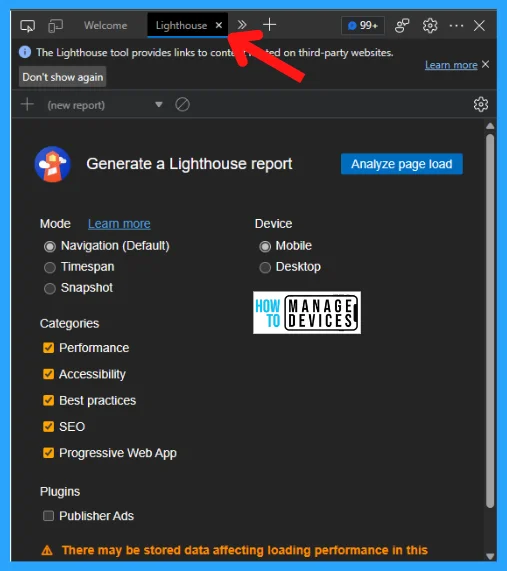Choose Mobile device
This screenshot has height=571, width=507.
tap(265, 247)
